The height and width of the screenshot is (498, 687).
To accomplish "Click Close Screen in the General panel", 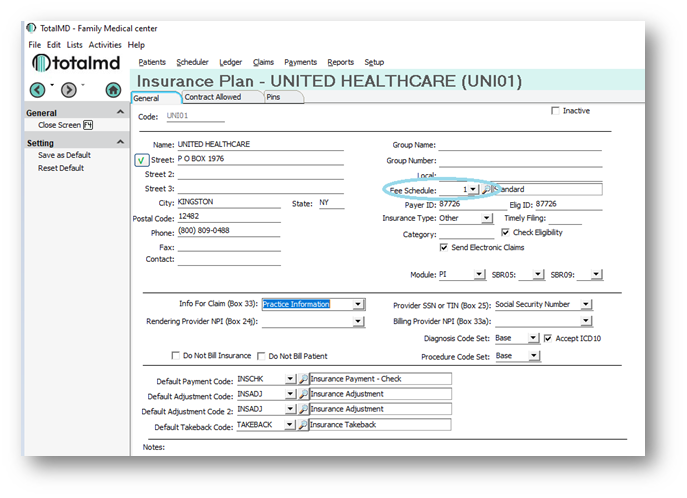I will click(x=60, y=126).
